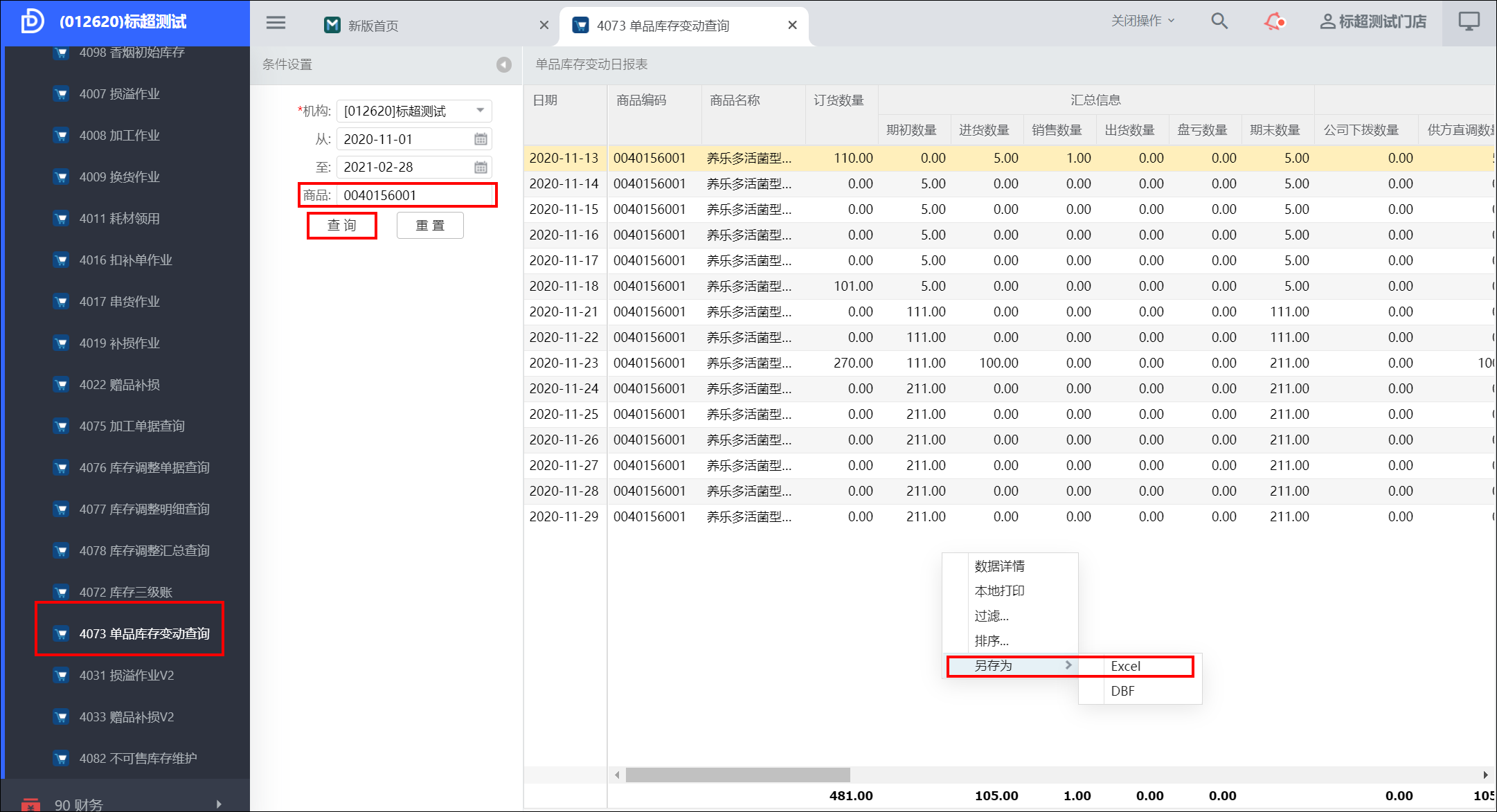Click the 2020-11-29 date cell
1497x812 pixels.
point(564,517)
